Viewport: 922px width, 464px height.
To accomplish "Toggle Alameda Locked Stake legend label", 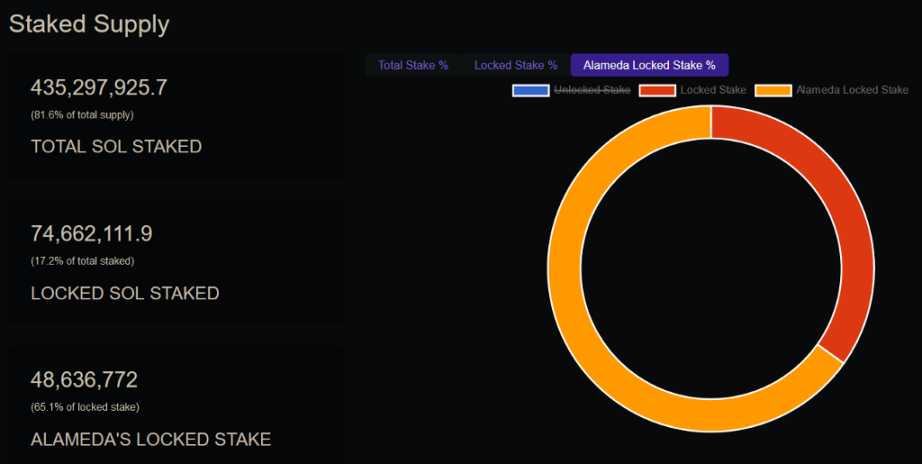I will [852, 90].
